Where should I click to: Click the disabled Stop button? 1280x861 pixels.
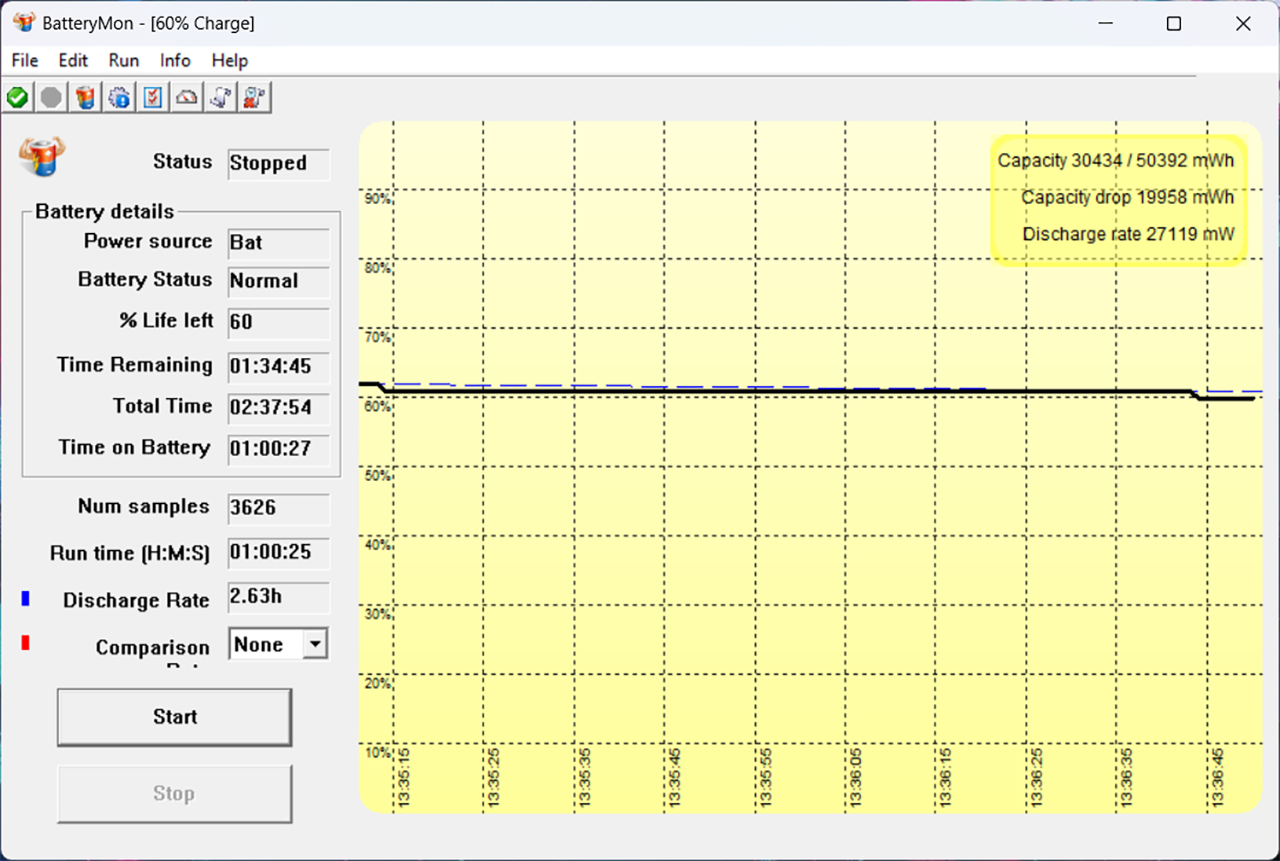[x=174, y=794]
